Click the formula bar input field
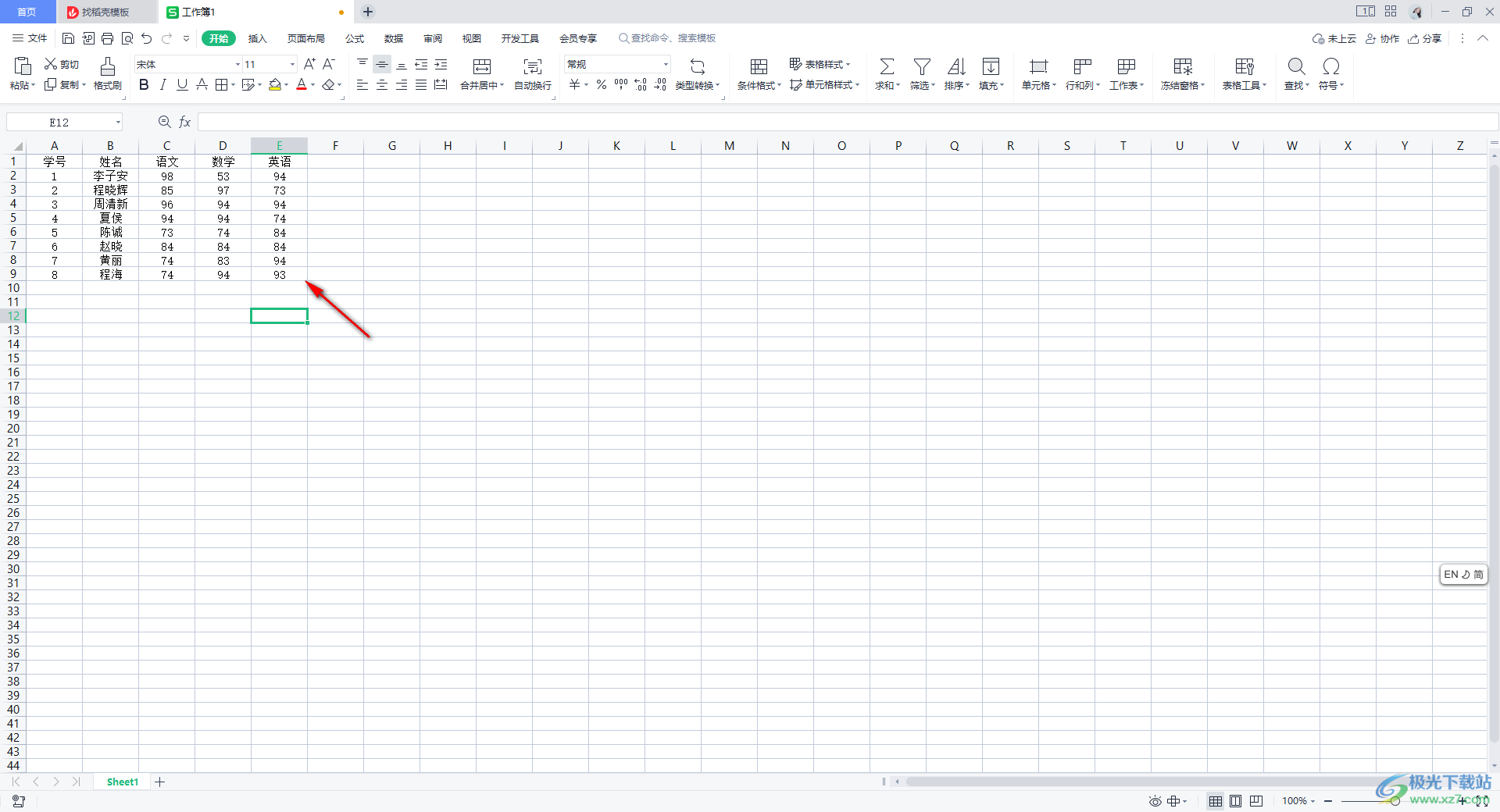Screen dimensions: 1500x812 (x=848, y=122)
